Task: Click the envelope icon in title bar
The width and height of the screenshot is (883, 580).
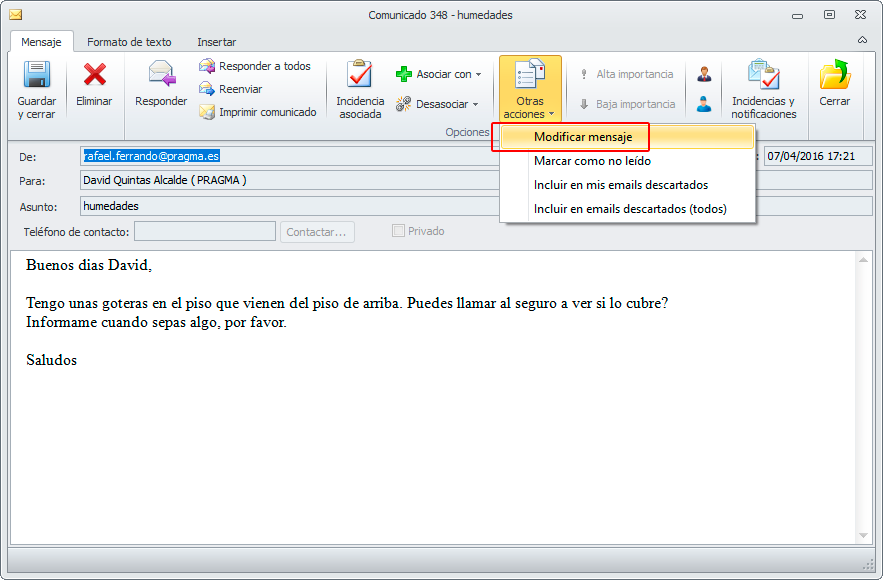Action: [15, 15]
